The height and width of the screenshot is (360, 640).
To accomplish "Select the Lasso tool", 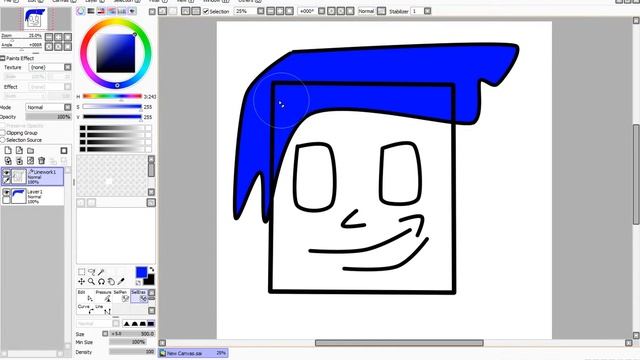I will (91, 272).
